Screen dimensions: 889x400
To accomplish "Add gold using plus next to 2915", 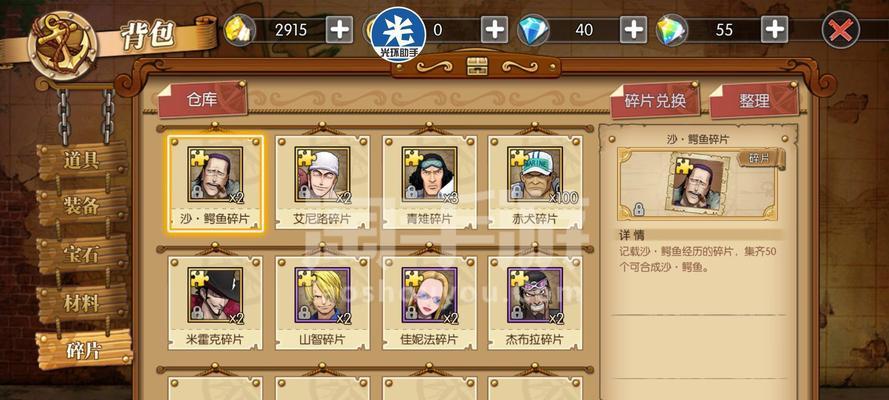I will click(x=339, y=29).
